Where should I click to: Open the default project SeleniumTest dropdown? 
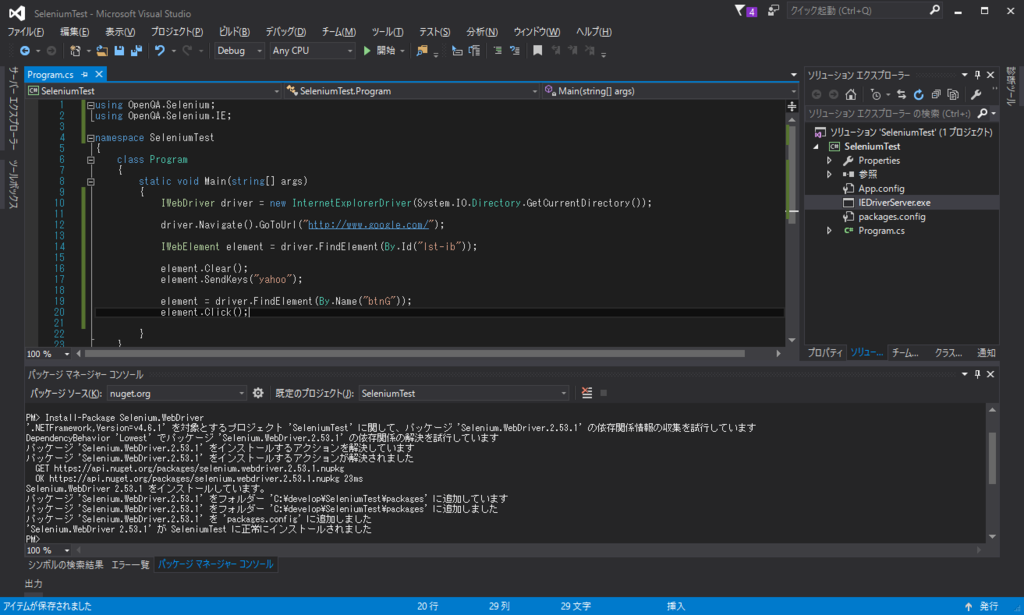464,393
